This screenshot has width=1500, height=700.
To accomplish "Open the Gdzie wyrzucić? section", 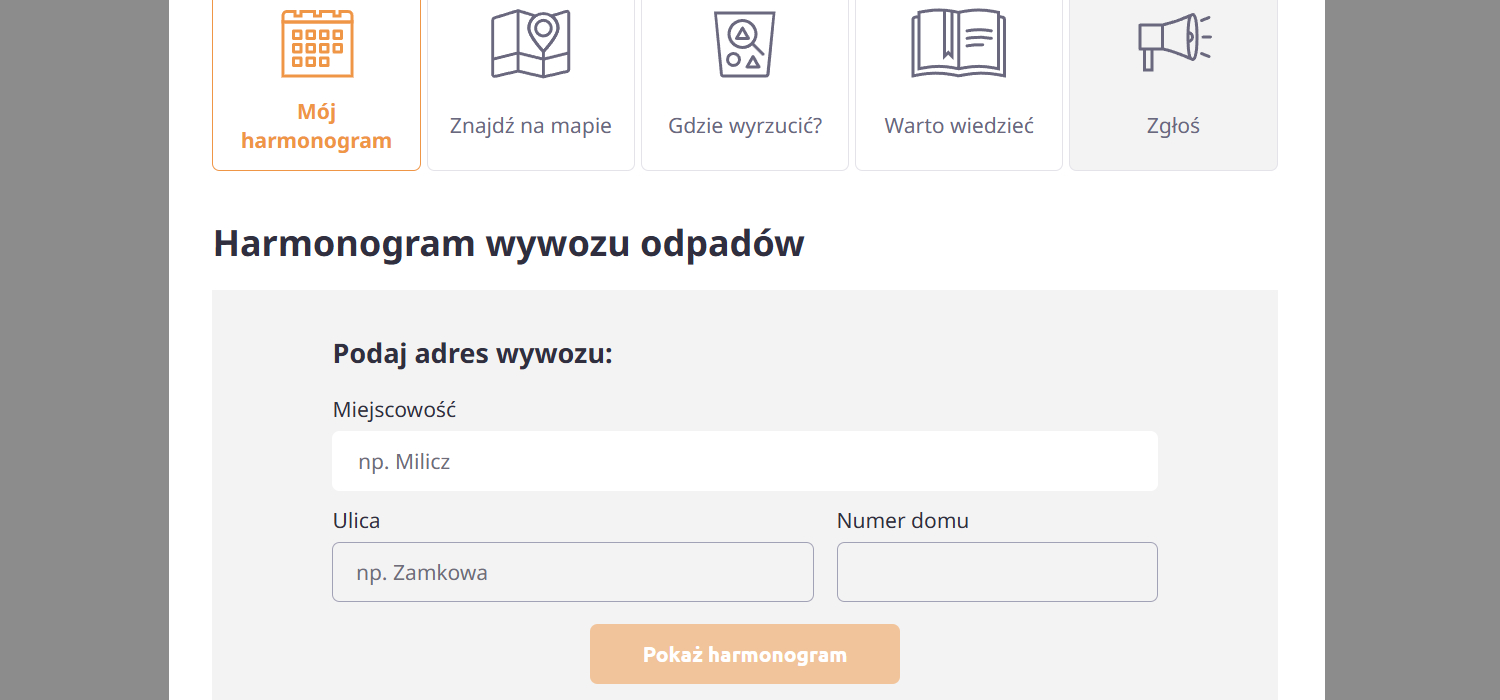I will tap(744, 125).
